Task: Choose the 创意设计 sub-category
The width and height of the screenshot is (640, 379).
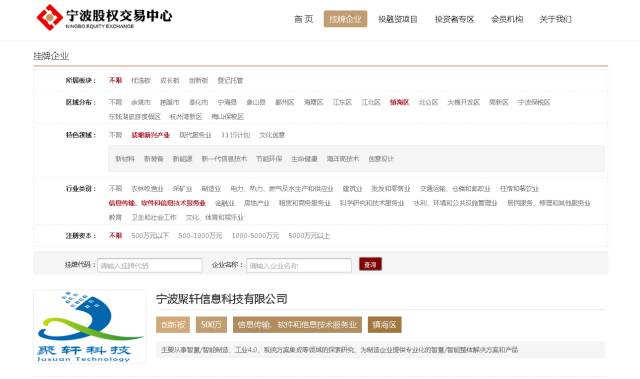Action: coord(381,159)
